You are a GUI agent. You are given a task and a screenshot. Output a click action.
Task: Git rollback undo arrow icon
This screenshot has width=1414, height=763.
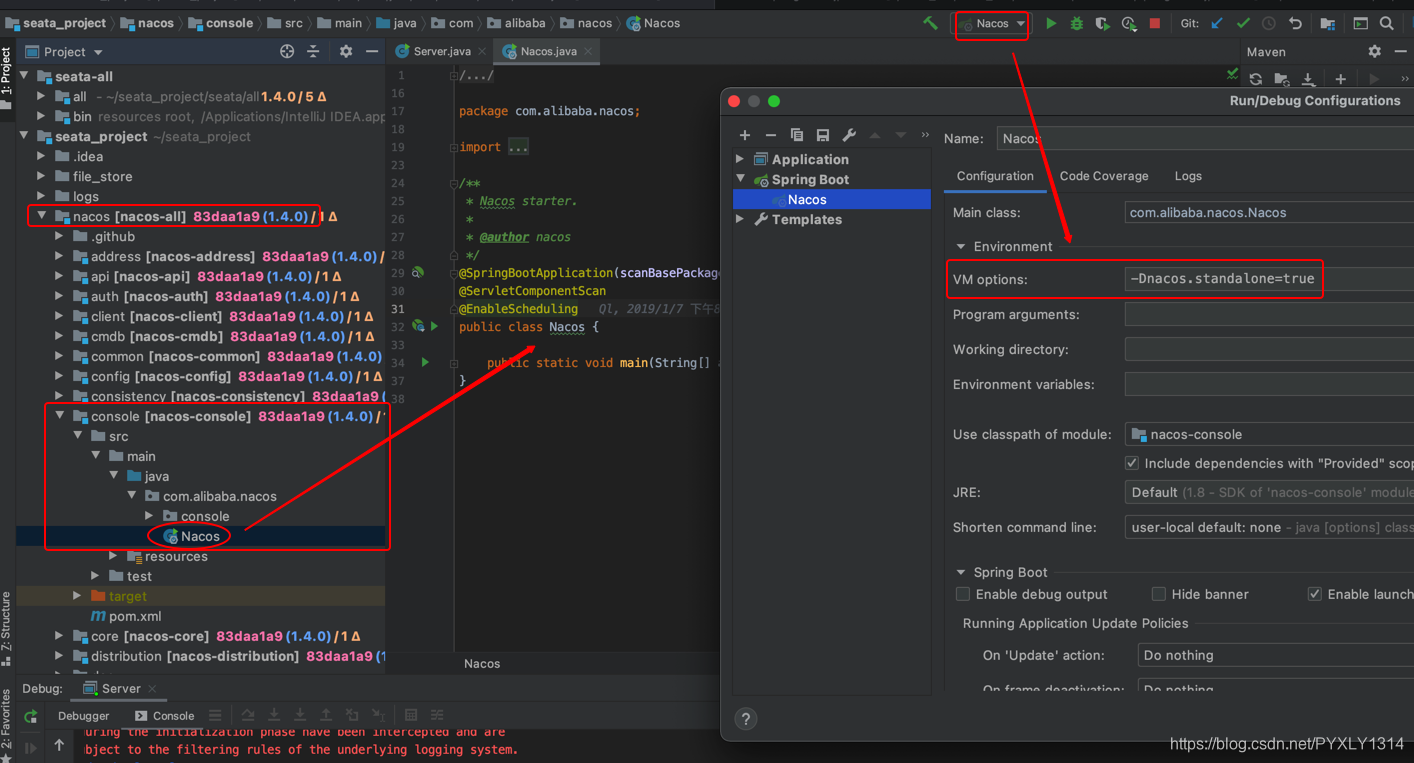(x=1295, y=23)
